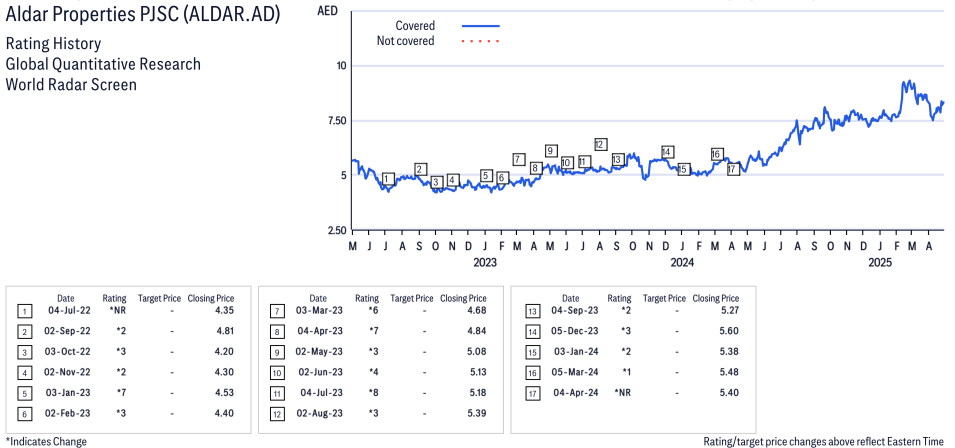Screen dimensions: 955x448
Task: Click chart marker number 8
Action: pyautogui.click(x=535, y=168)
